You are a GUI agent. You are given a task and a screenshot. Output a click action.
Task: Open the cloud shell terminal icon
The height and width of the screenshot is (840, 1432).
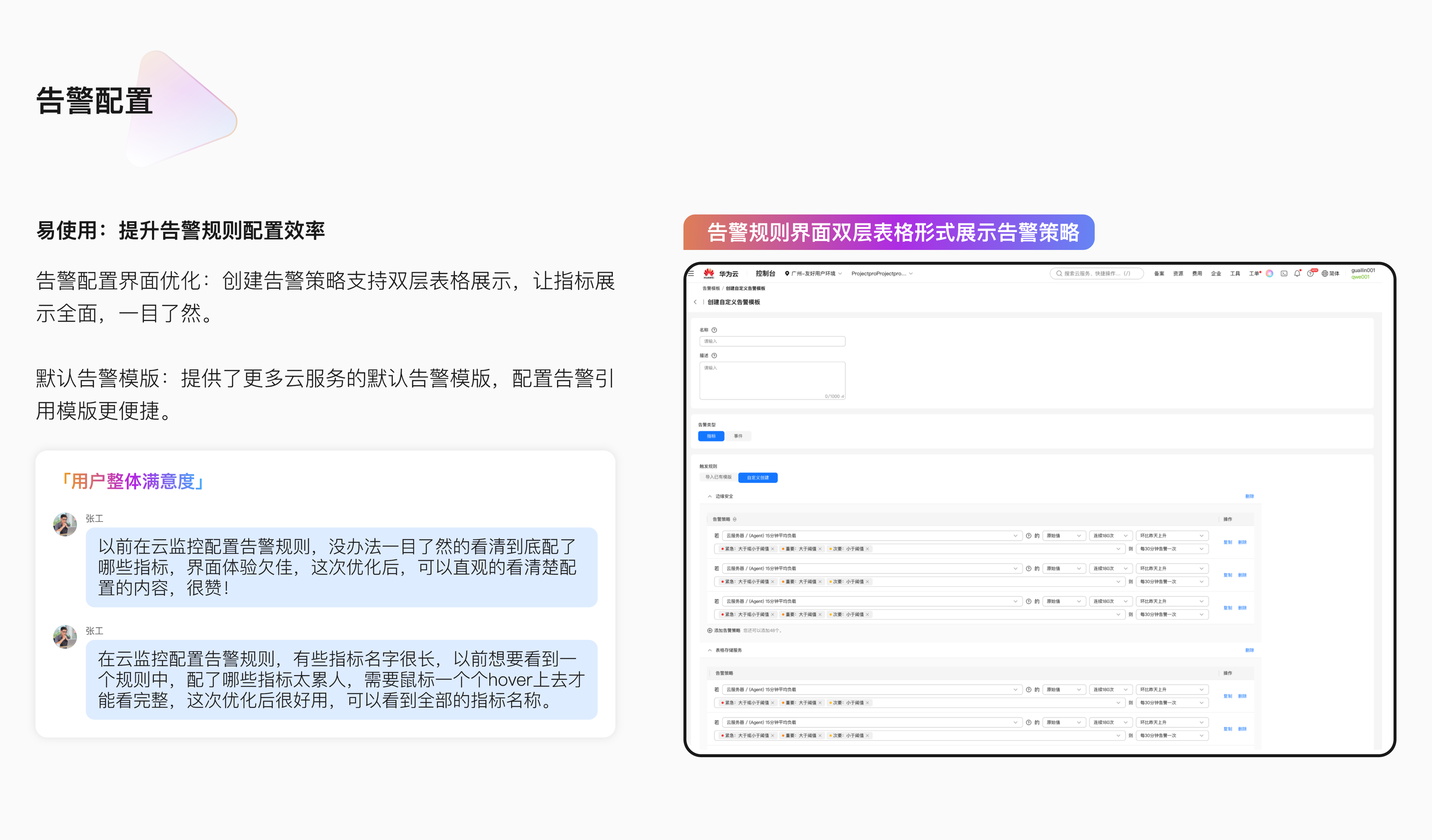pos(1284,273)
